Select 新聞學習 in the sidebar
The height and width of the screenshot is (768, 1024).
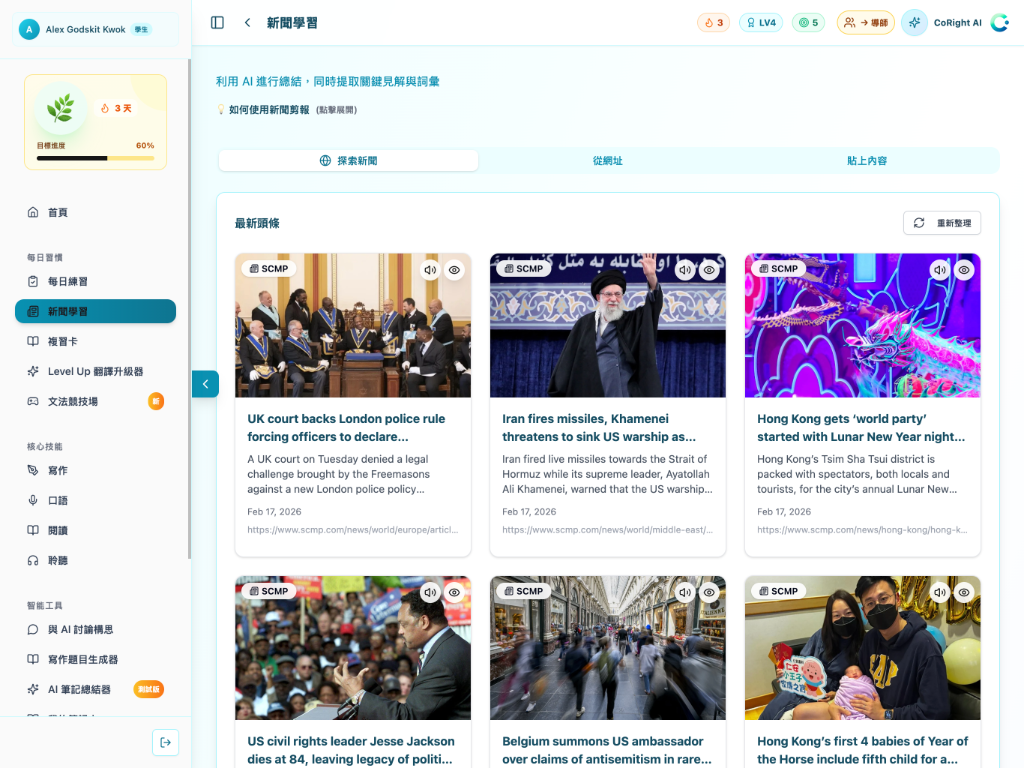tap(95, 312)
